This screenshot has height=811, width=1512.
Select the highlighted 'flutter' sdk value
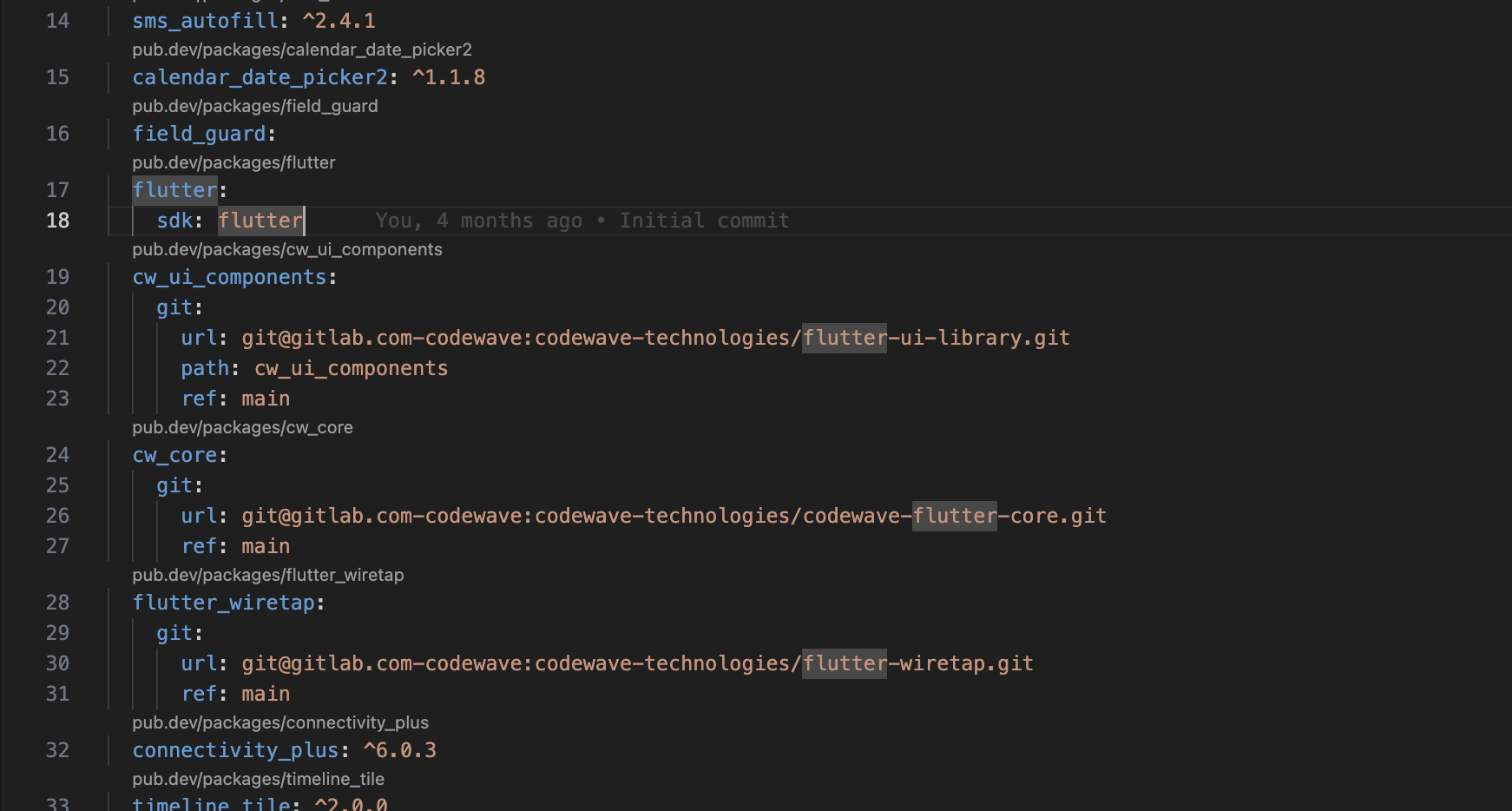tap(260, 221)
